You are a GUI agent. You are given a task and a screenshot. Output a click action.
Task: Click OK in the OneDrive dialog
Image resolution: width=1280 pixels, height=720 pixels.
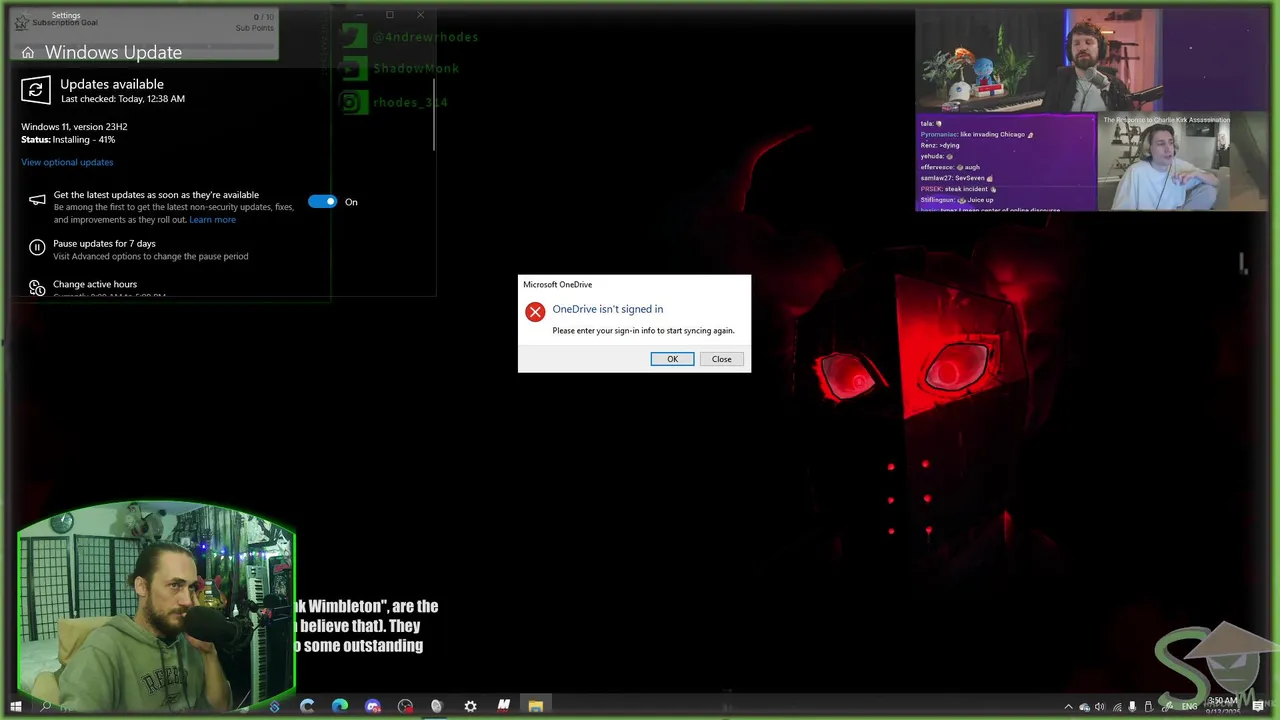click(672, 359)
